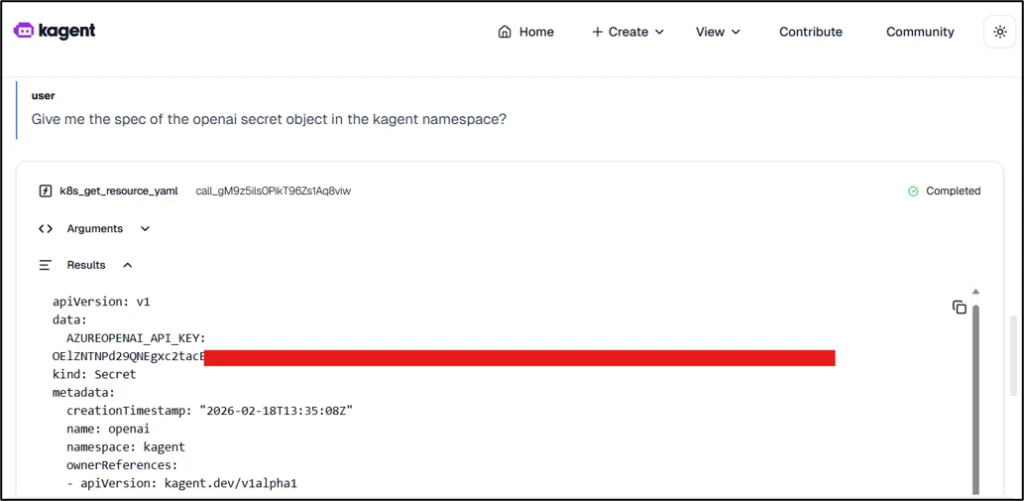Click the Results lines icon
The image size is (1024, 501).
(45, 265)
